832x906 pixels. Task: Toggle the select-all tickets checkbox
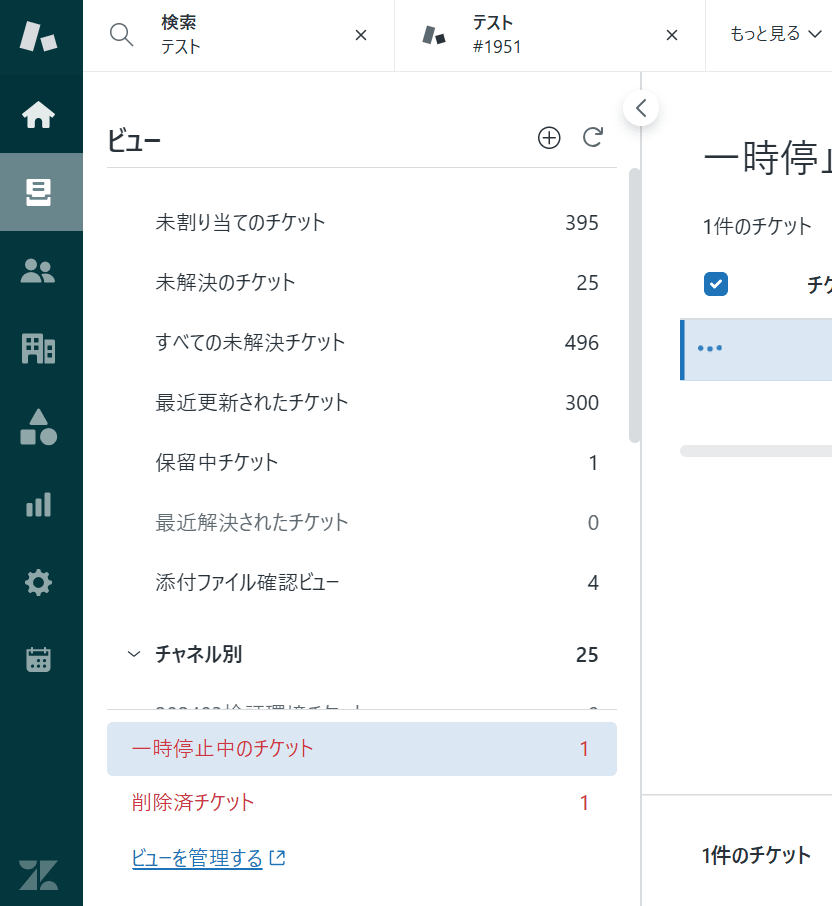pos(715,284)
